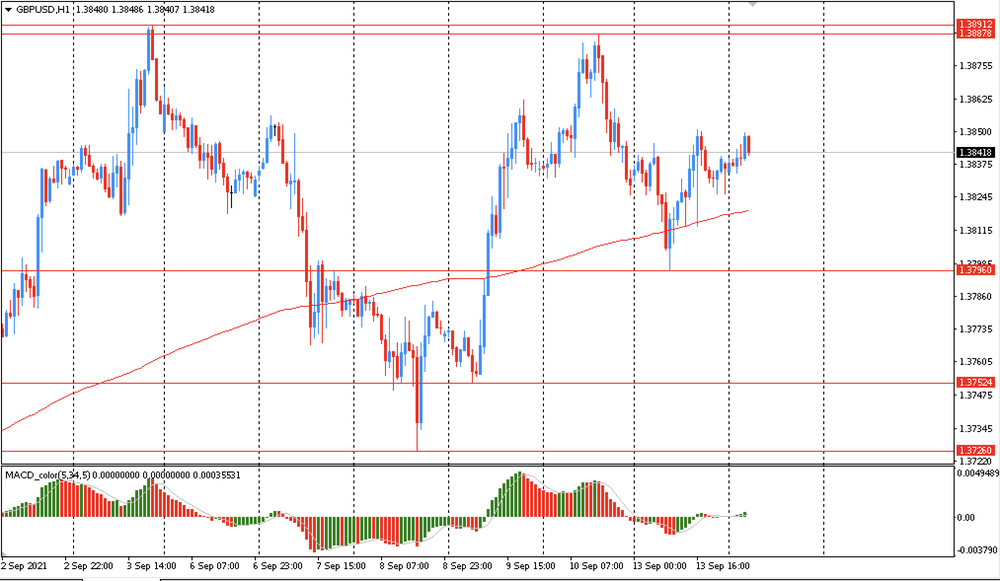Click the 10 Sep 07:00 time axis label

[x=596, y=566]
